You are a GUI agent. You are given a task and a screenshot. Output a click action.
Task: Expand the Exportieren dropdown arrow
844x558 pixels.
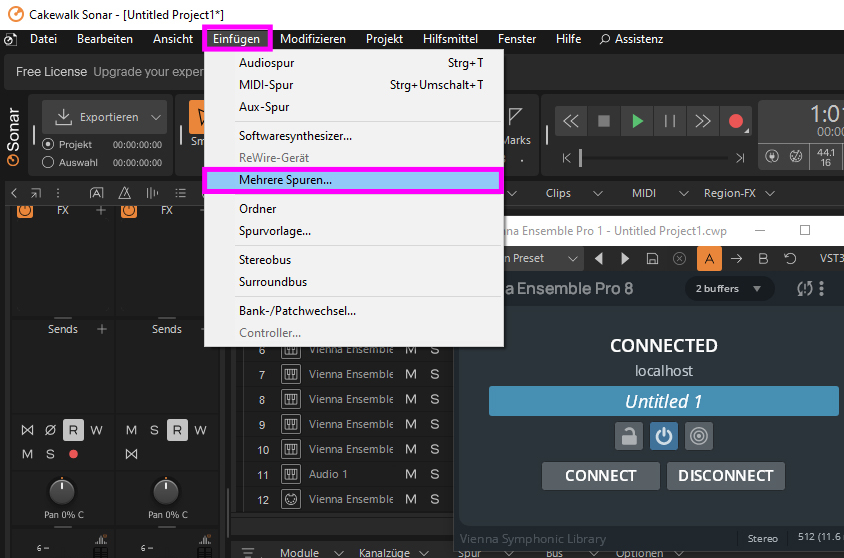coord(156,117)
